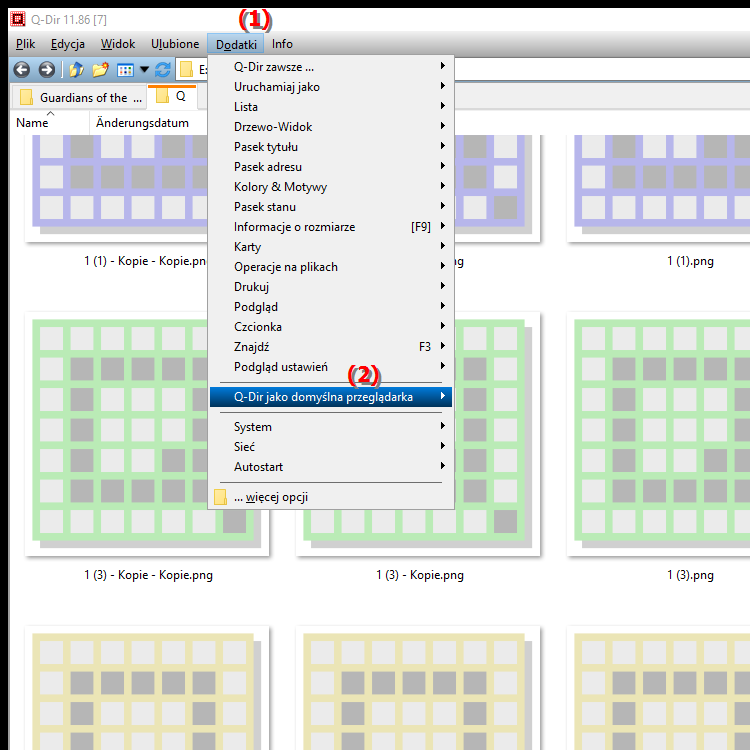This screenshot has height=750, width=750.
Task: Expand 'Pasek tytułu' submenu
Action: coord(331,147)
